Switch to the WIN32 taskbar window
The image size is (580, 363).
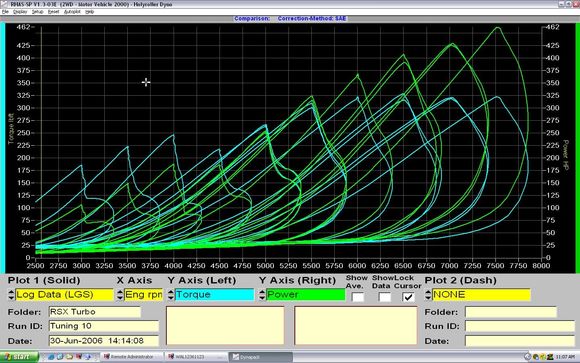(x=196, y=357)
